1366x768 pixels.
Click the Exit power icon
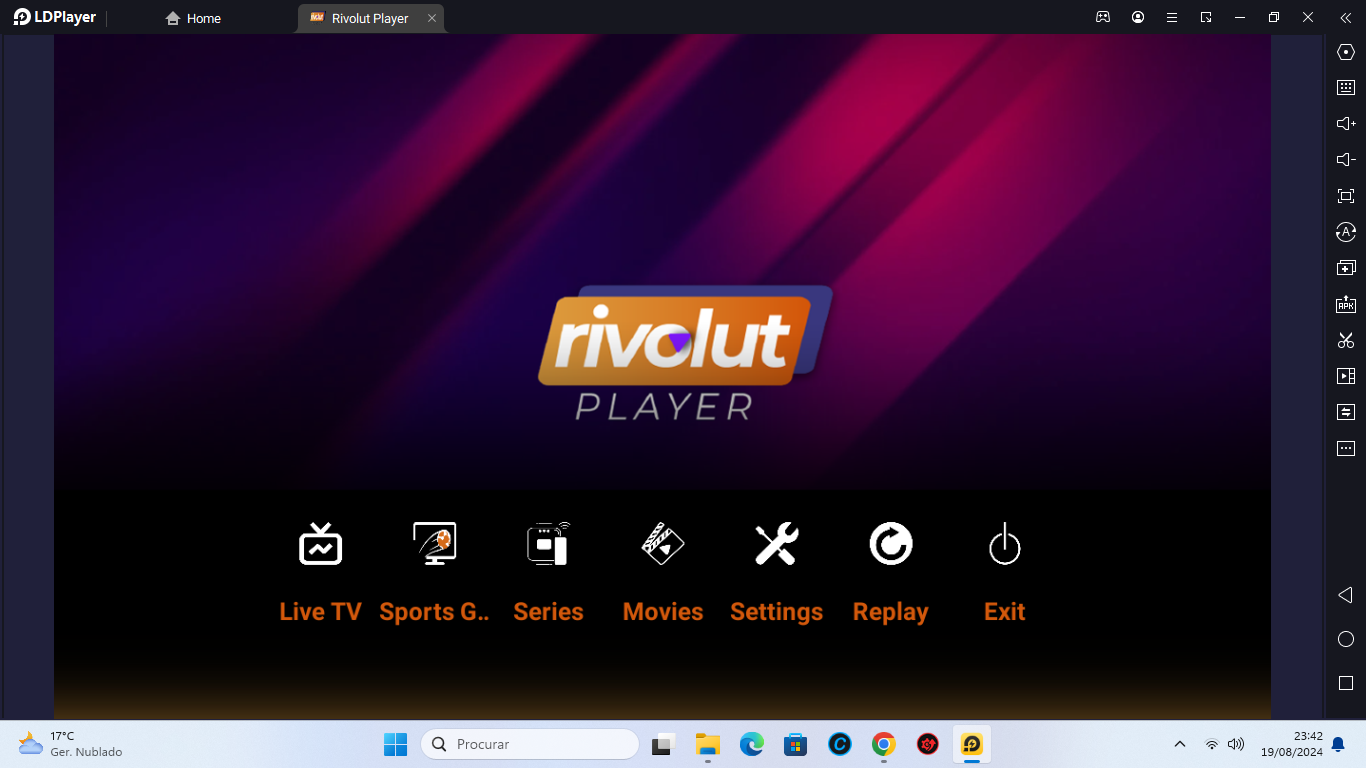pos(1004,544)
